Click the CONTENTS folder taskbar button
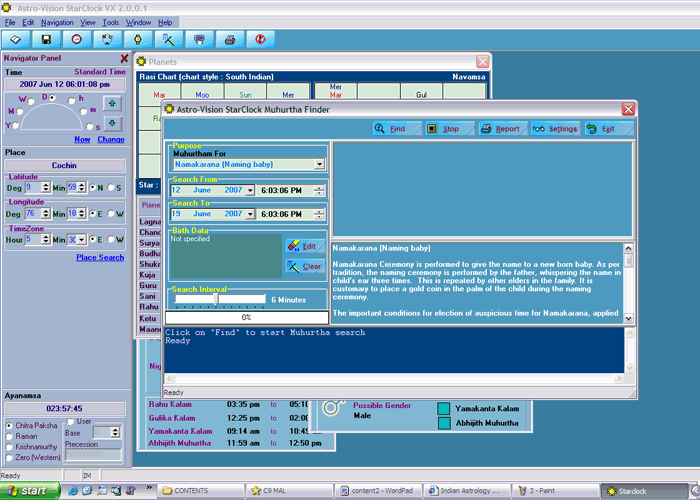The image size is (700, 500). (x=202, y=491)
